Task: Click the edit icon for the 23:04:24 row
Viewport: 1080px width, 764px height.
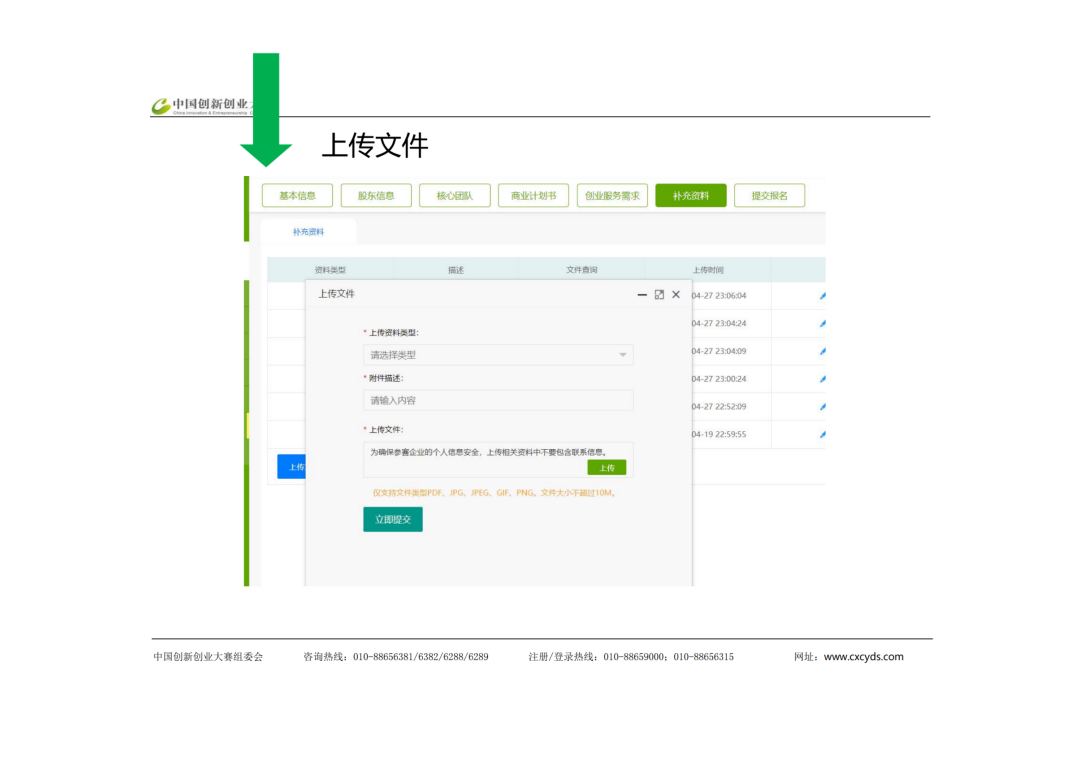Action: 822,324
